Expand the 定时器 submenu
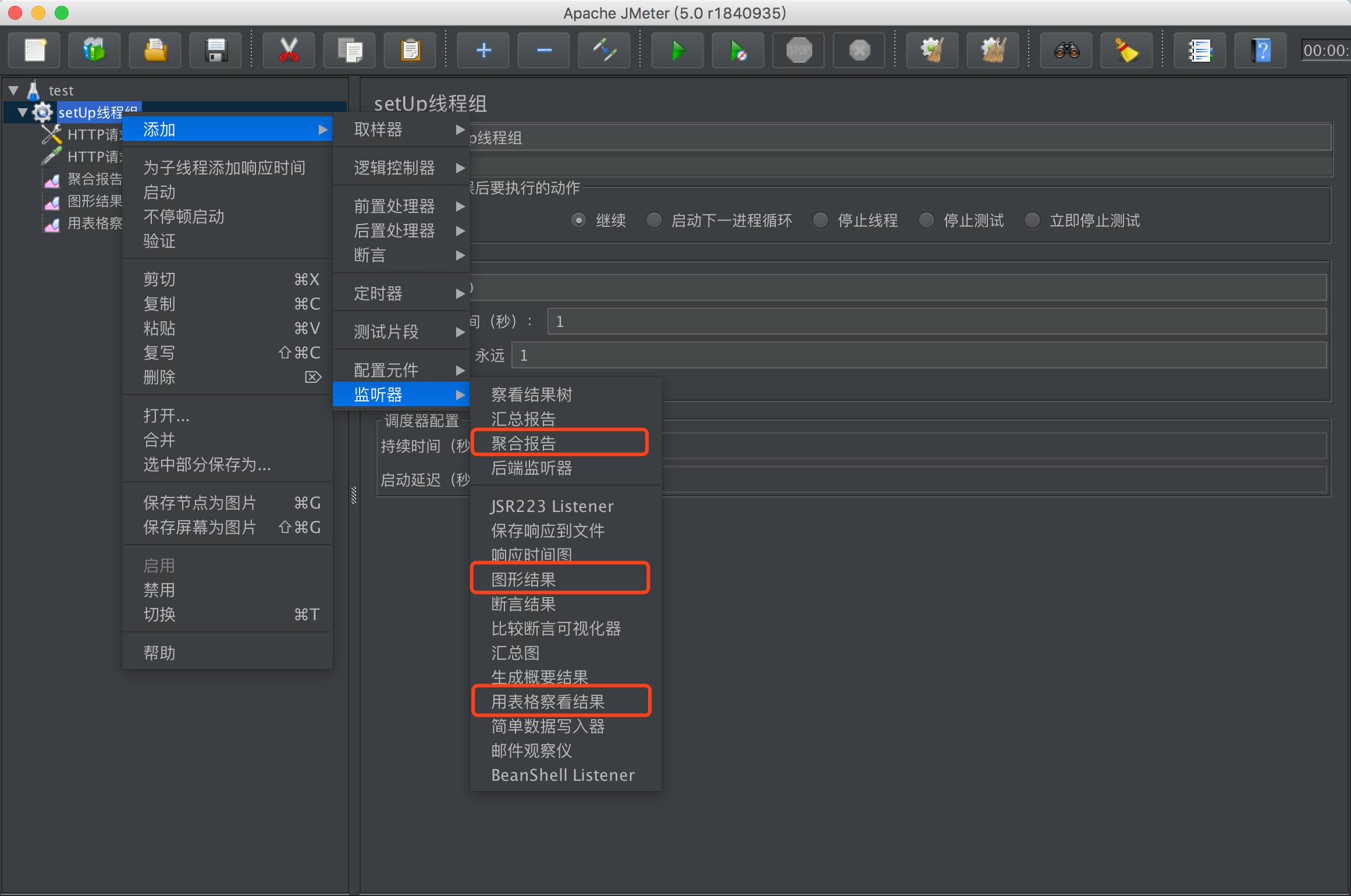1351x896 pixels. click(x=401, y=293)
